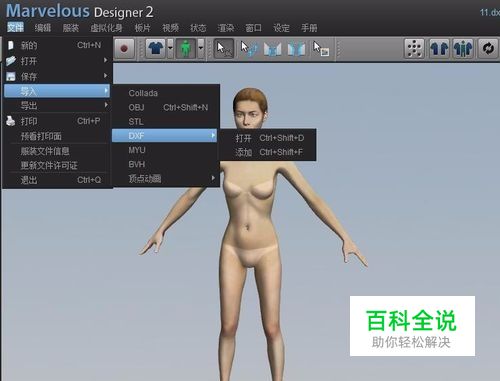
Task: Expand the 顶点动画 submenu arrow
Action: [213, 178]
